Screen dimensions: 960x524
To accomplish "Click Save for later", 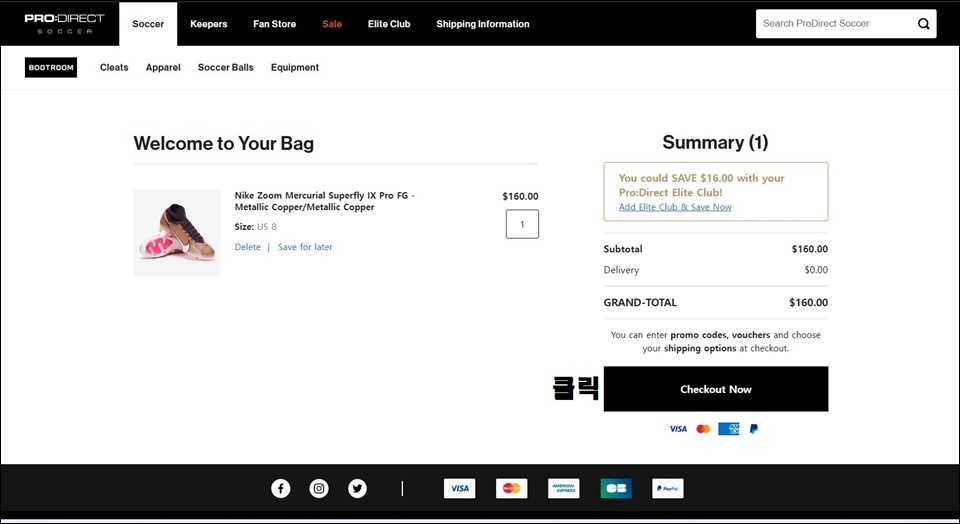I will [305, 247].
